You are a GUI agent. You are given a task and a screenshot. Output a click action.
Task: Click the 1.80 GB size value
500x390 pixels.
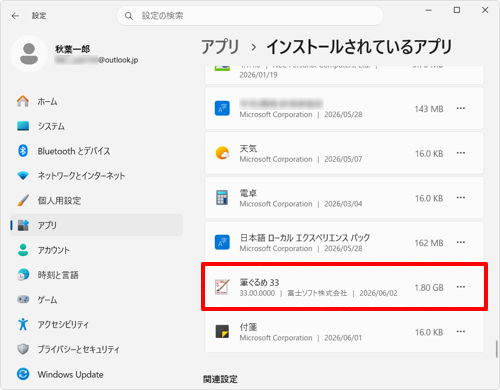(x=429, y=288)
